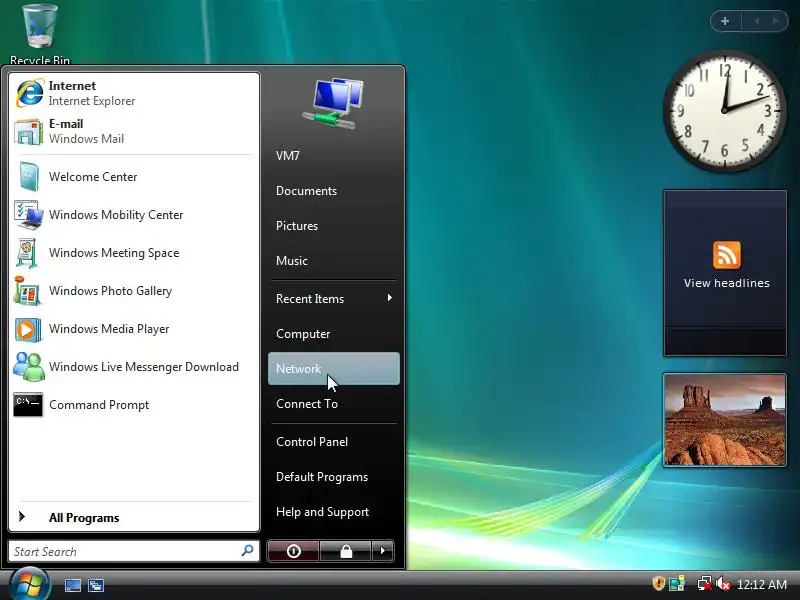Viewport: 800px width, 600px height.
Task: Open Internet Explorer from the Start menu
Action: 134,93
